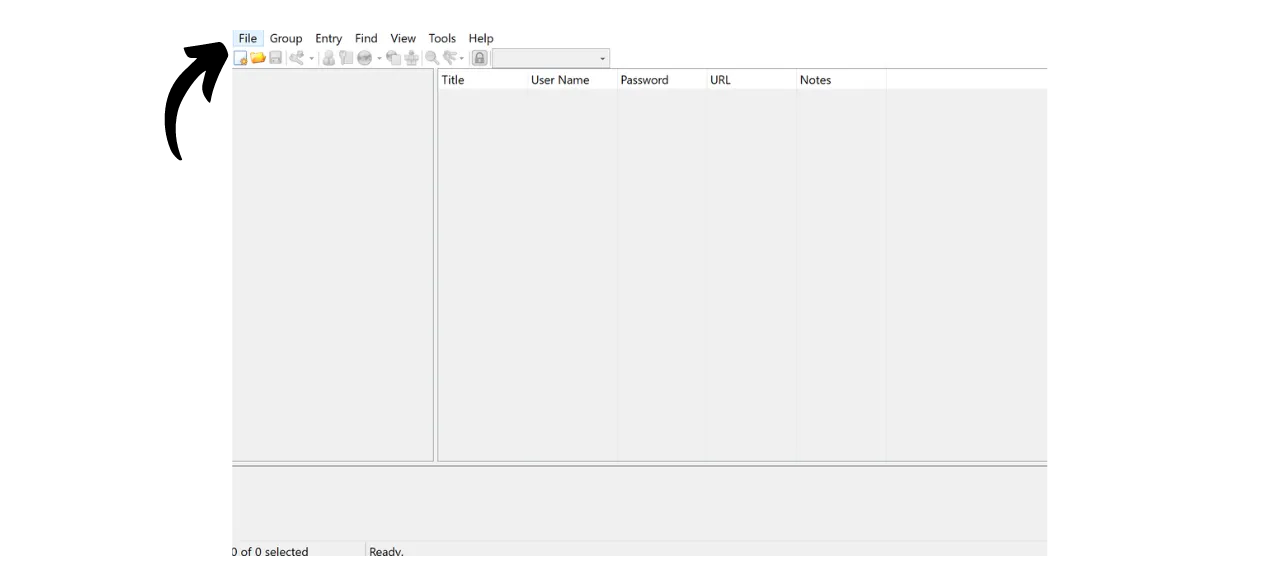Save the database with the disk icon
The height and width of the screenshot is (586, 1280).
(x=276, y=58)
